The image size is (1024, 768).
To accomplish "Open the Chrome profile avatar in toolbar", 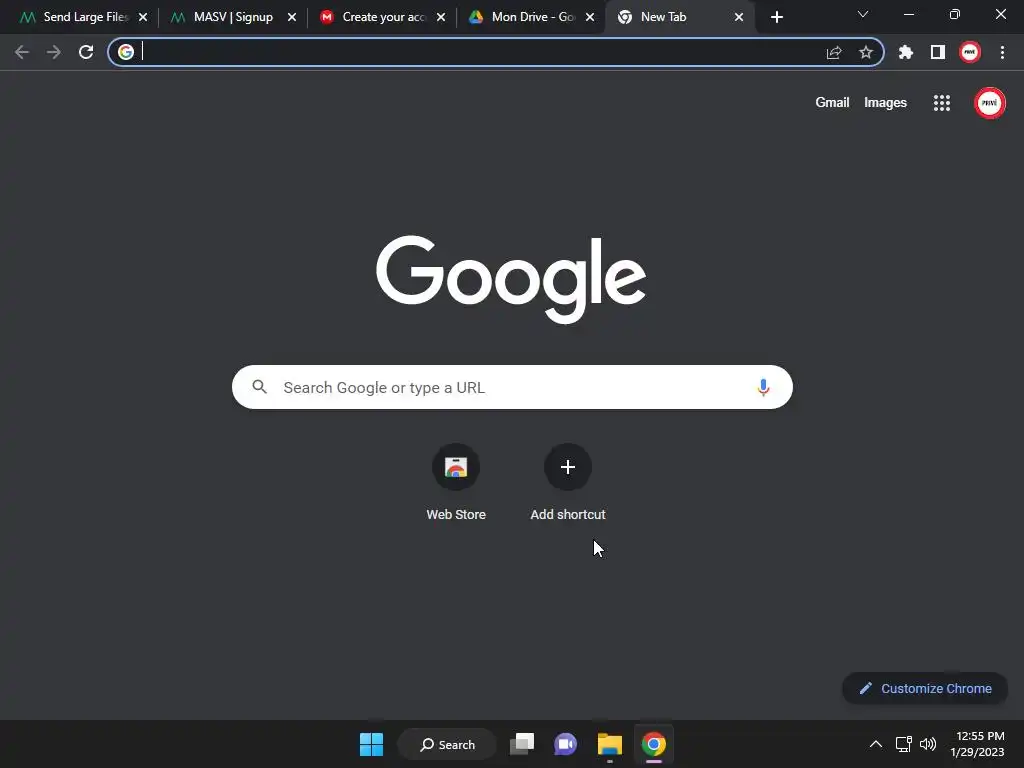I will click(970, 52).
